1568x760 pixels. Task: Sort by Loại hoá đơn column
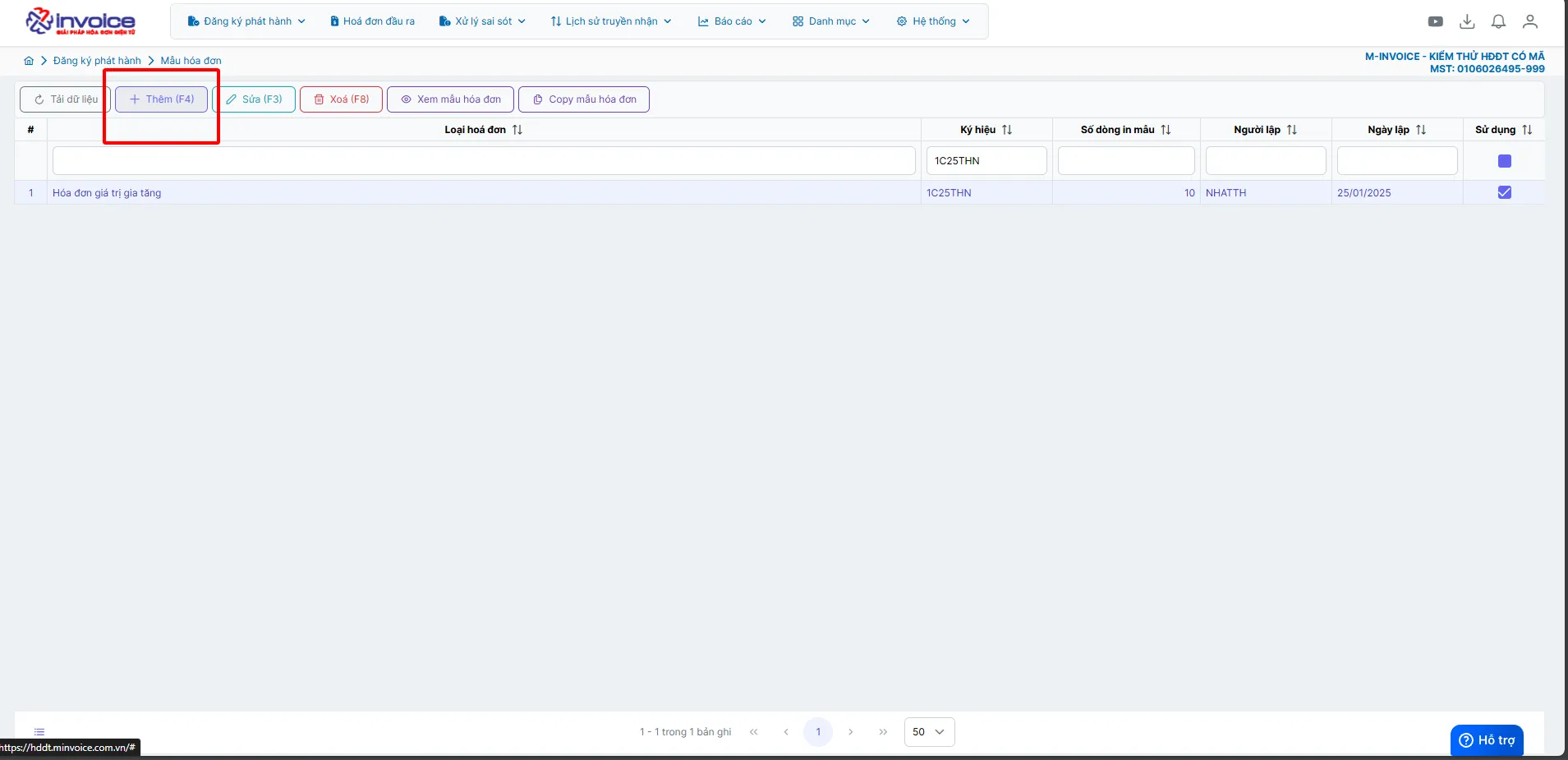517,130
